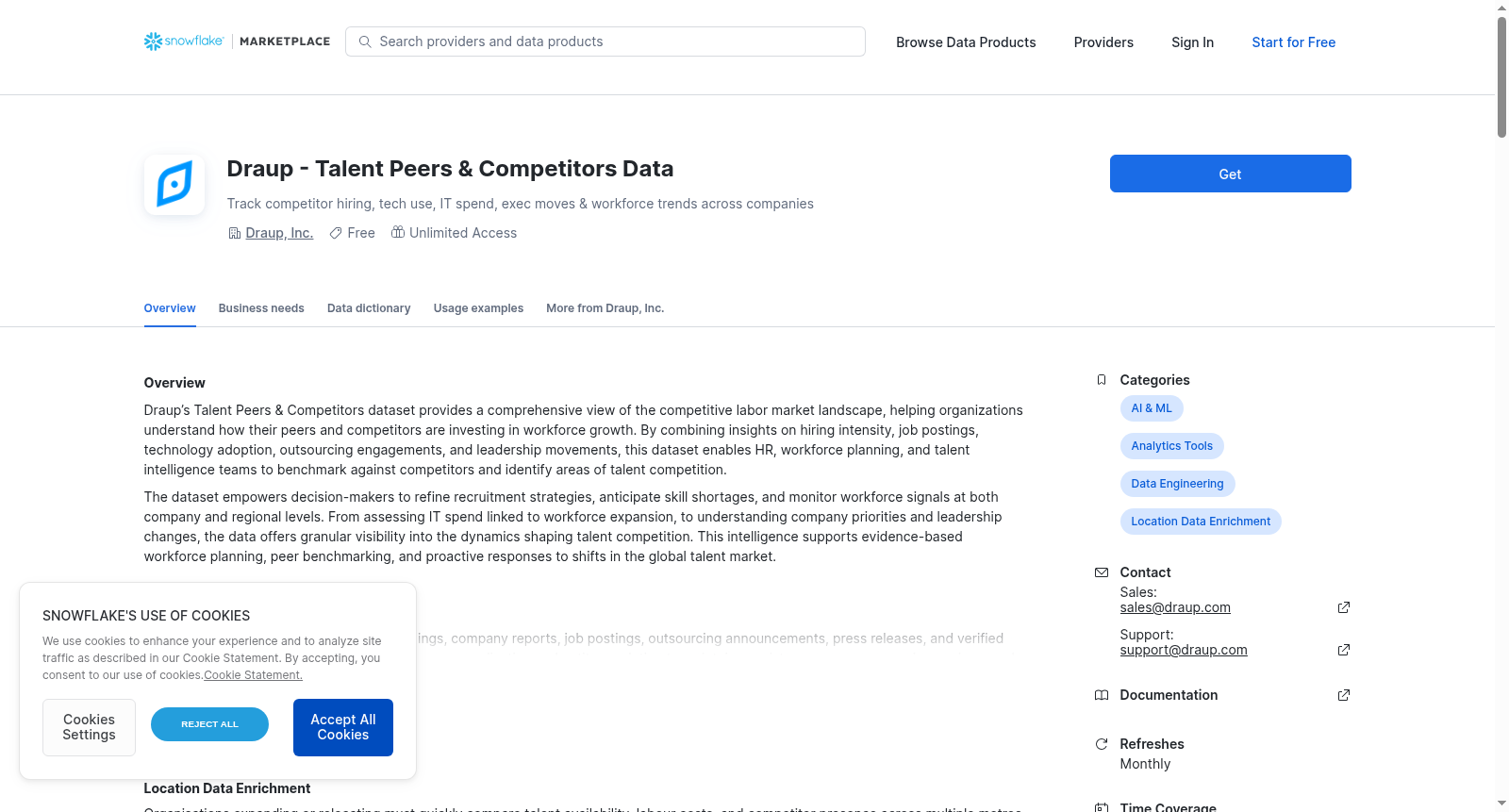Click the envelope icon beside Contact

point(1102,572)
